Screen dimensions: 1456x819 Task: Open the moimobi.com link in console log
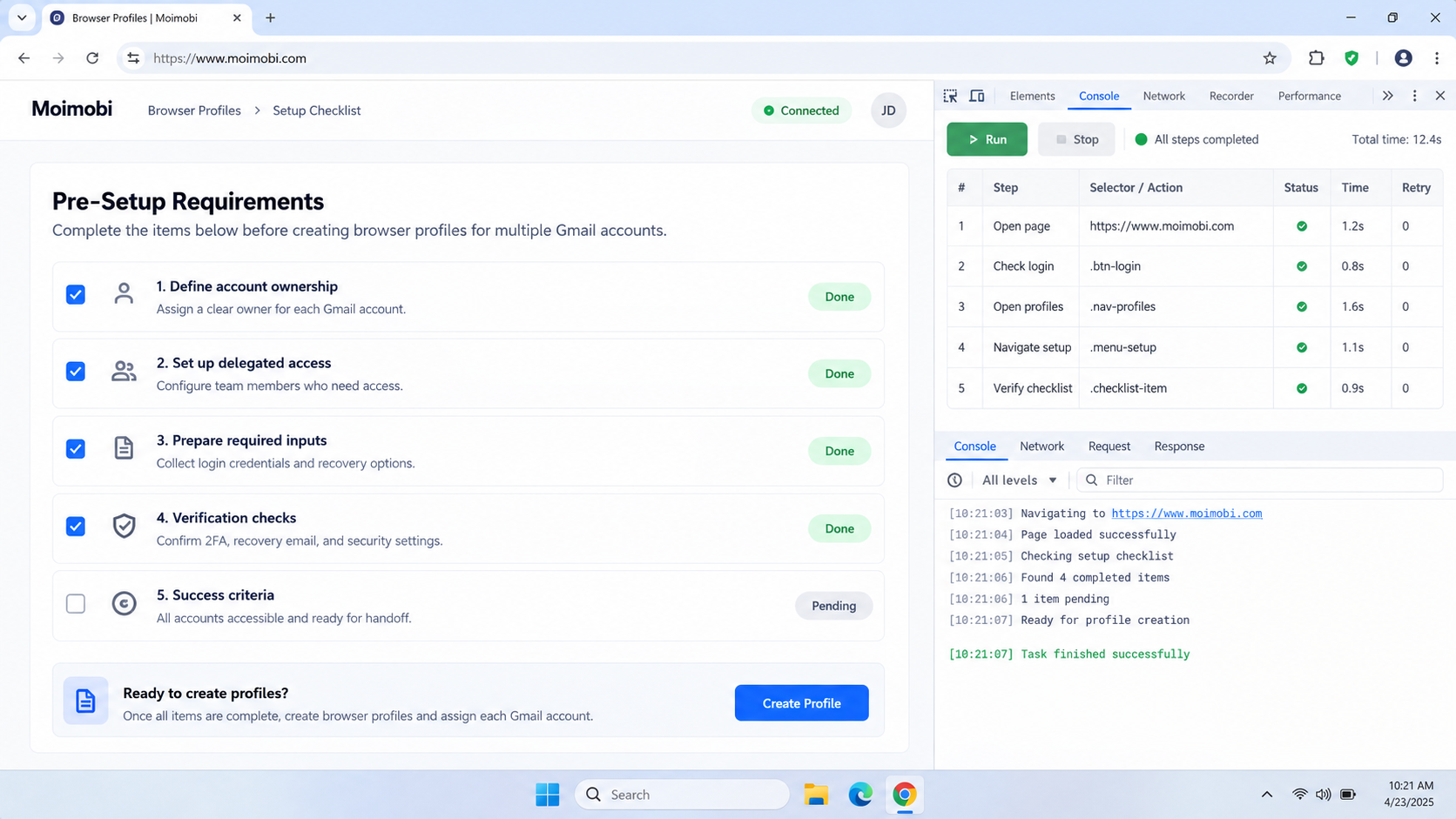point(1186,514)
